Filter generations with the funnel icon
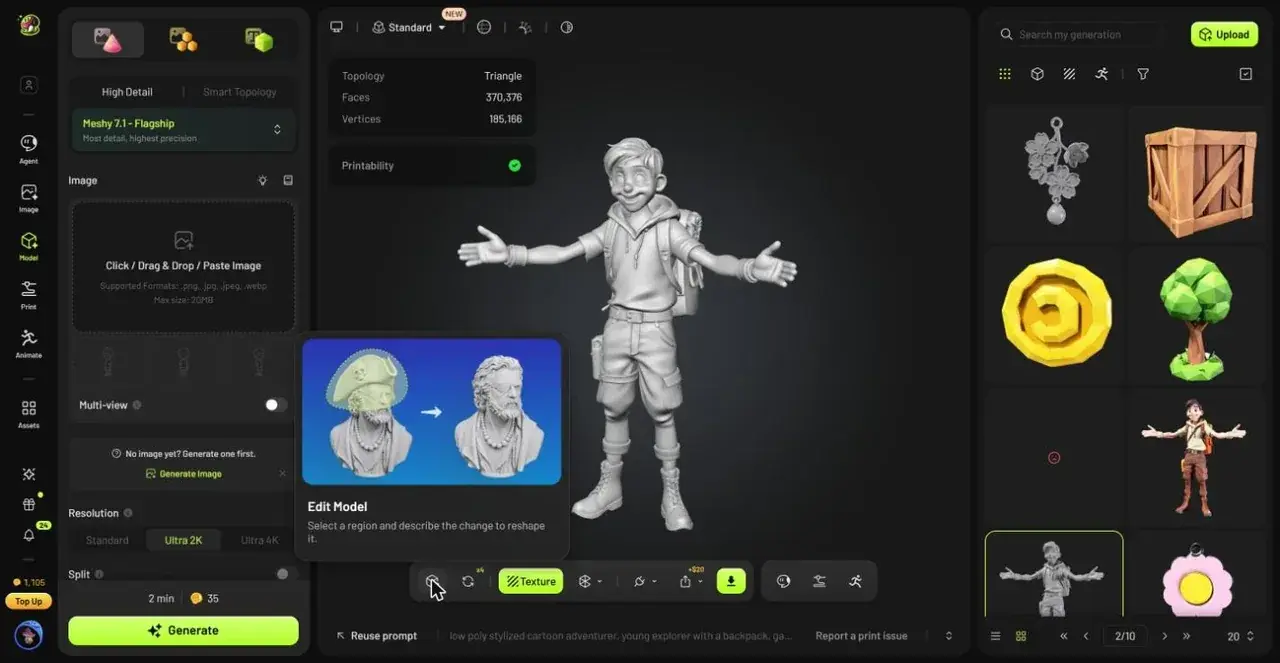 pos(1143,74)
